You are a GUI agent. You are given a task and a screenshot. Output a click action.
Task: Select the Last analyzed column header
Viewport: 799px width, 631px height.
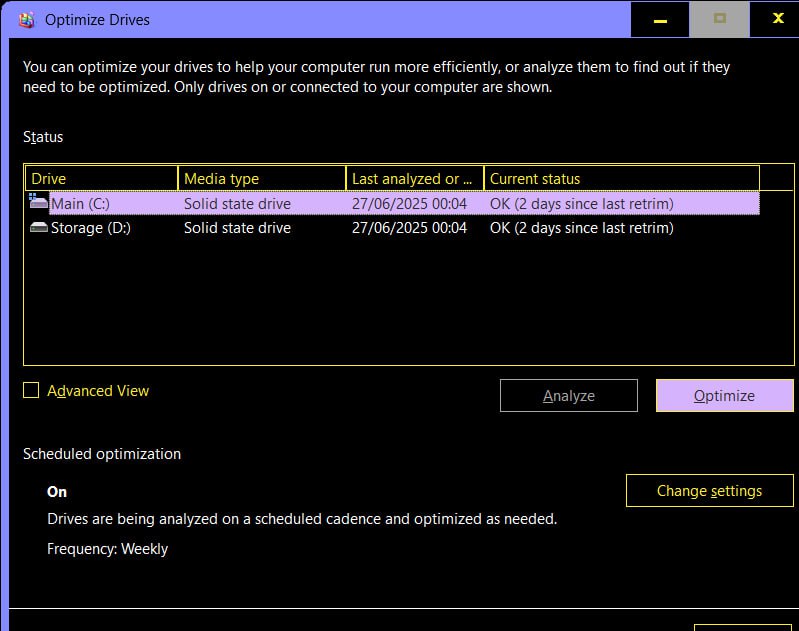[414, 179]
